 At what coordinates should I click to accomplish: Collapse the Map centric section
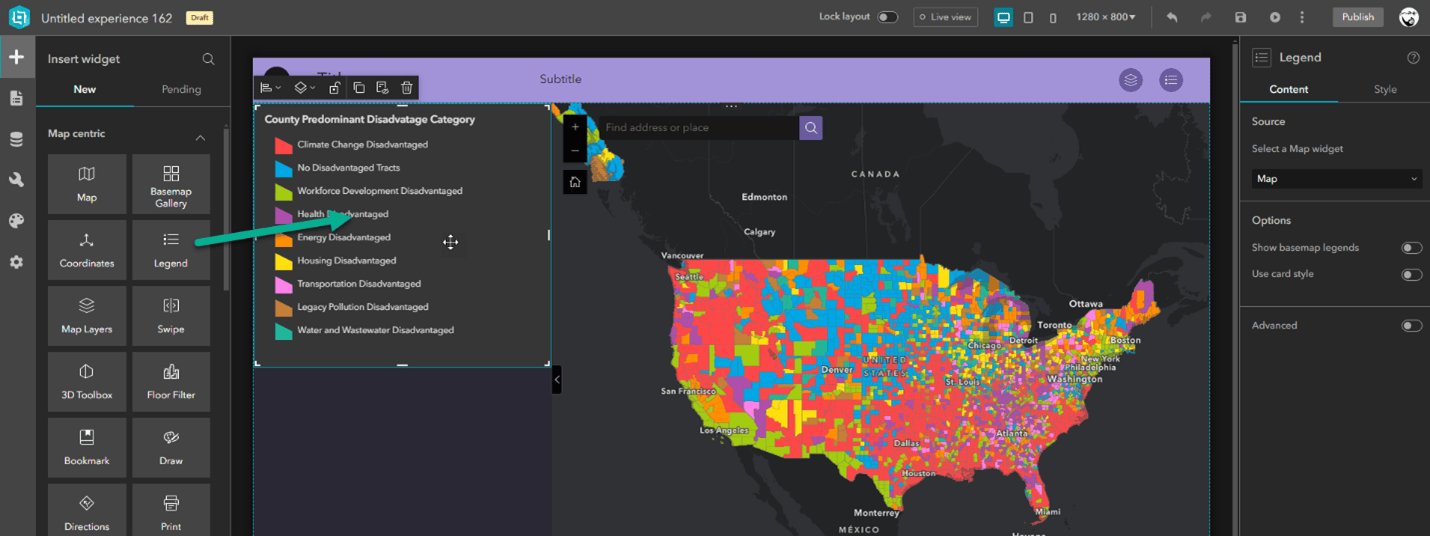[200, 137]
